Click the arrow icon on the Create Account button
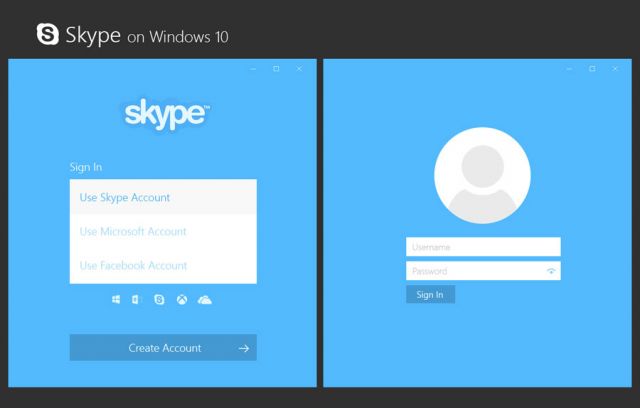The height and width of the screenshot is (408, 640). click(x=244, y=348)
